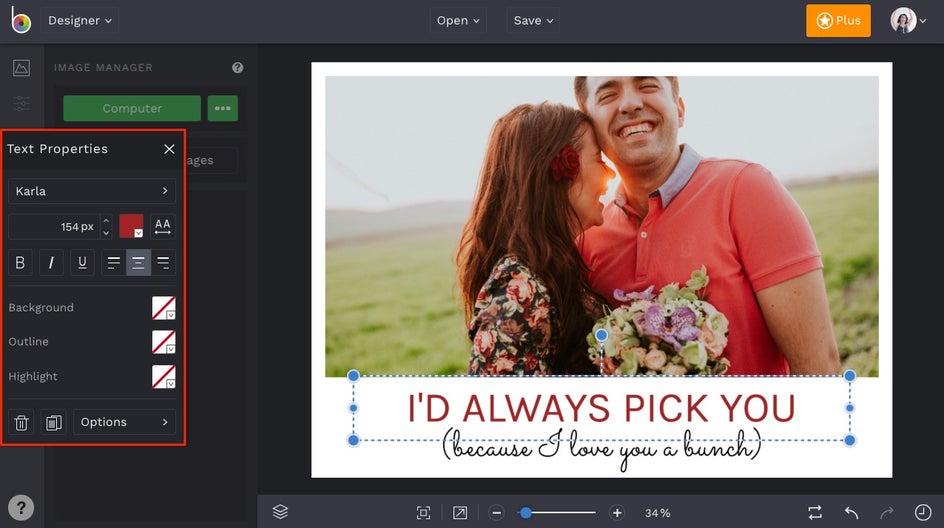Open the Layers stack icon

281,512
